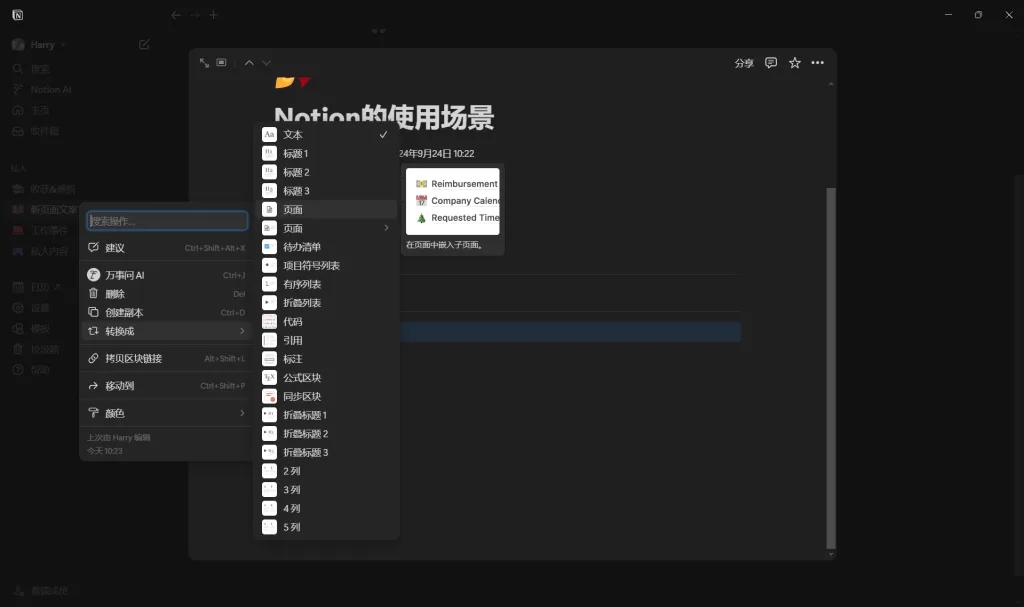This screenshot has width=1024, height=607.
Task: Click the Notion app logo
Action: click(18, 15)
